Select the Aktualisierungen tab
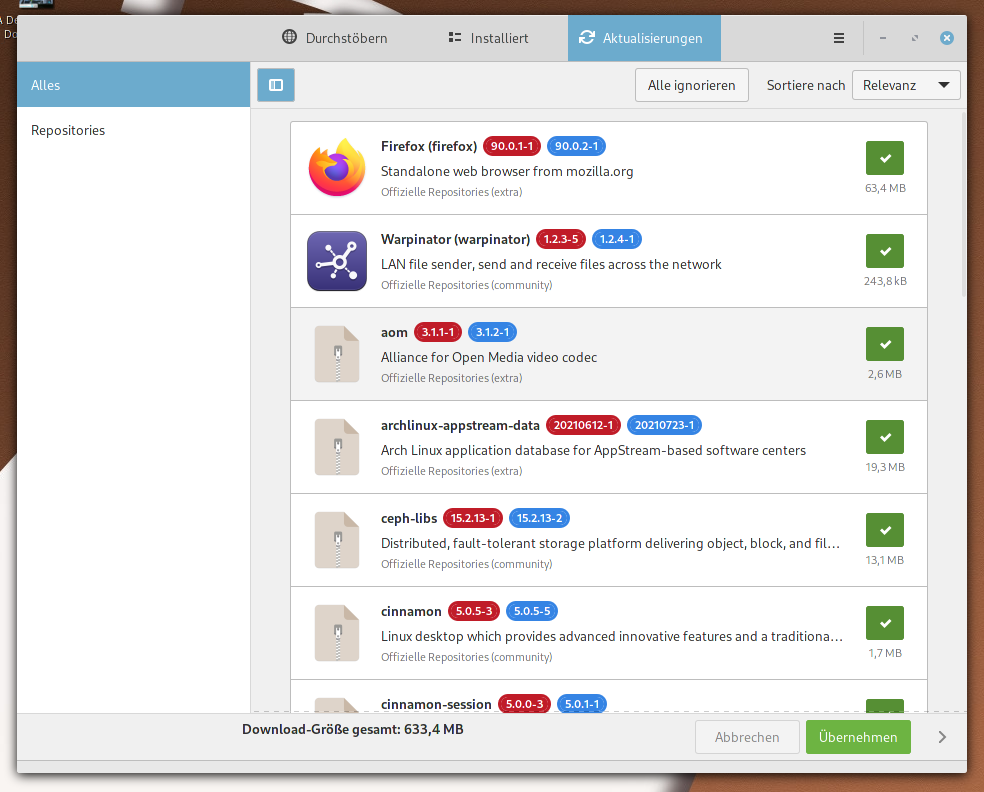984x792 pixels. click(x=644, y=38)
